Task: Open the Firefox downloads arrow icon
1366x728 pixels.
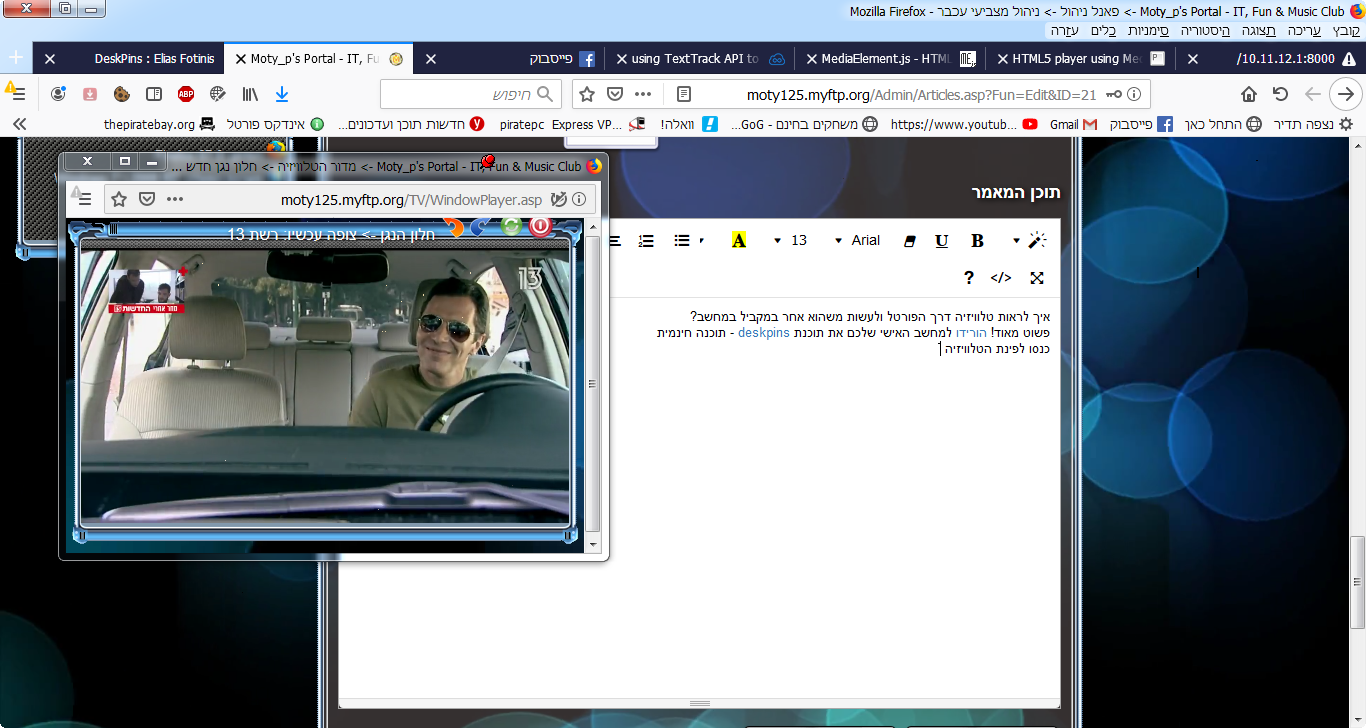Action: (x=282, y=94)
